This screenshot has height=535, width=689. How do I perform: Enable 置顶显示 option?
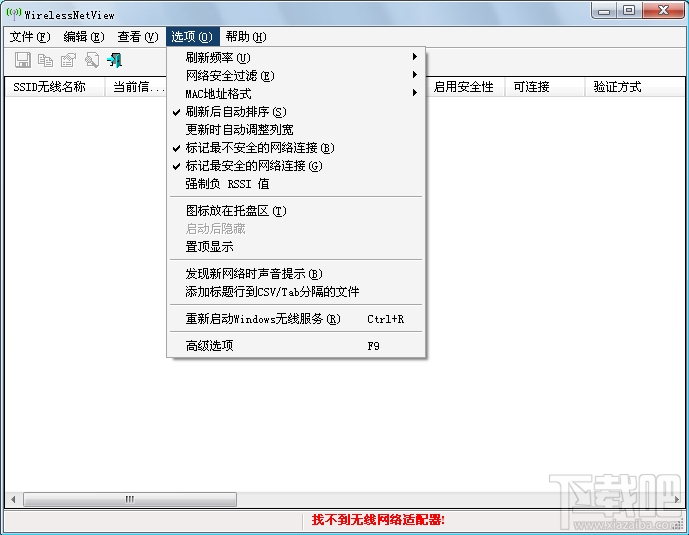(x=296, y=247)
